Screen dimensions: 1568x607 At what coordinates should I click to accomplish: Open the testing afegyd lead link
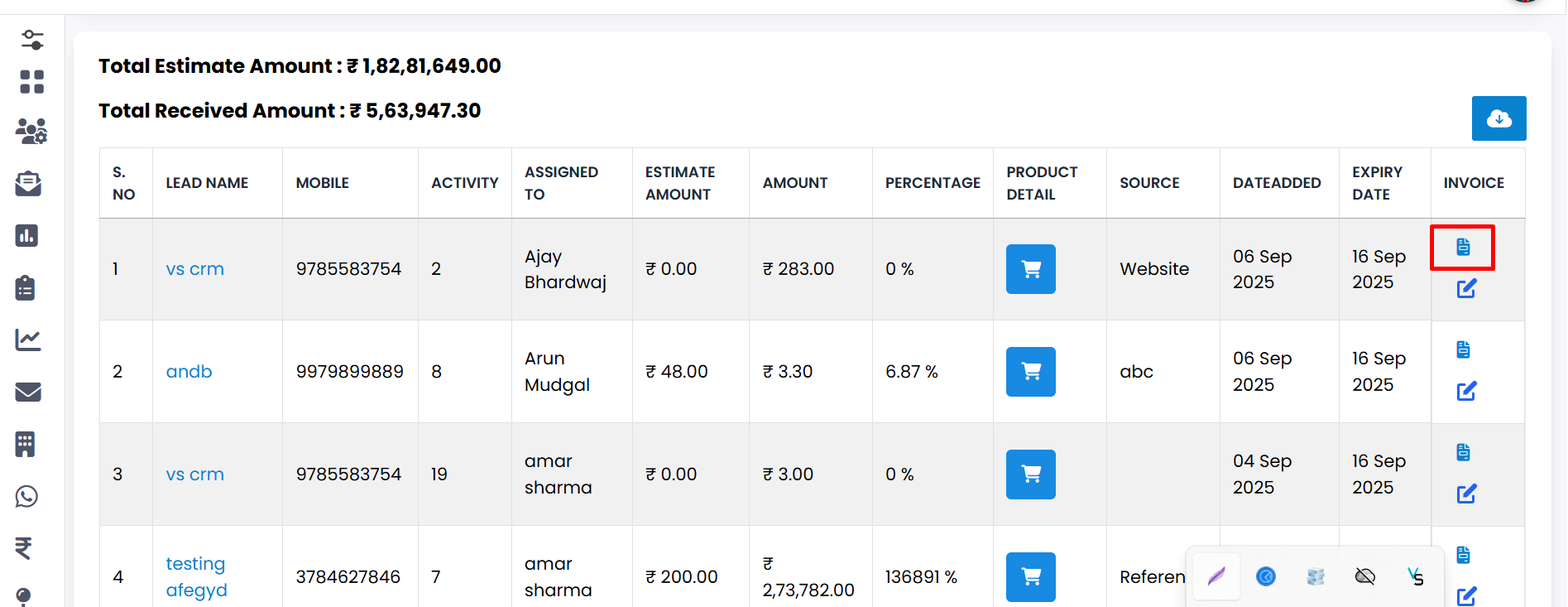(197, 577)
